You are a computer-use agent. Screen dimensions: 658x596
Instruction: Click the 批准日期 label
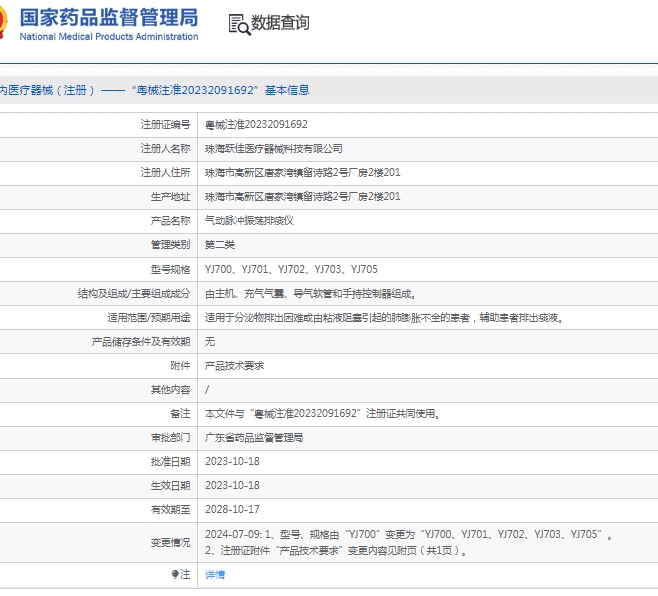coord(170,462)
